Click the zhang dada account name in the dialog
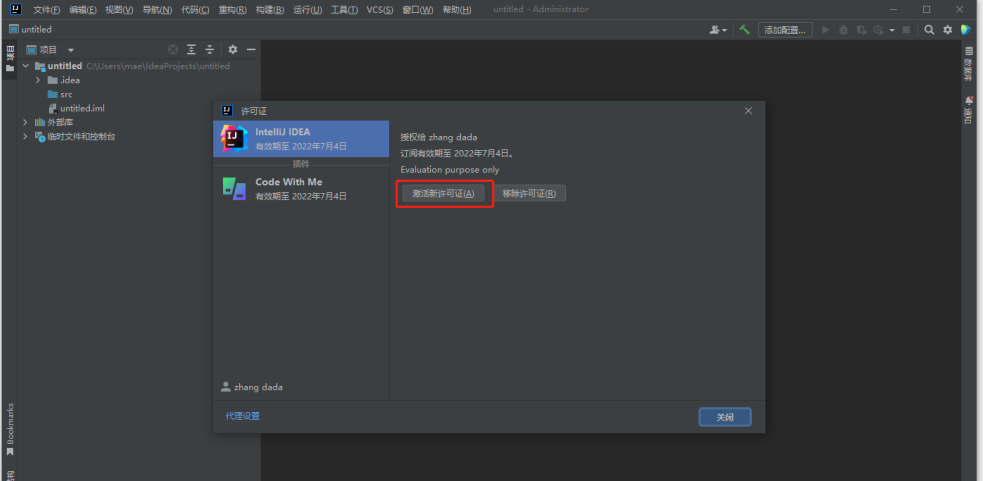The height and width of the screenshot is (481, 983). [x=258, y=387]
